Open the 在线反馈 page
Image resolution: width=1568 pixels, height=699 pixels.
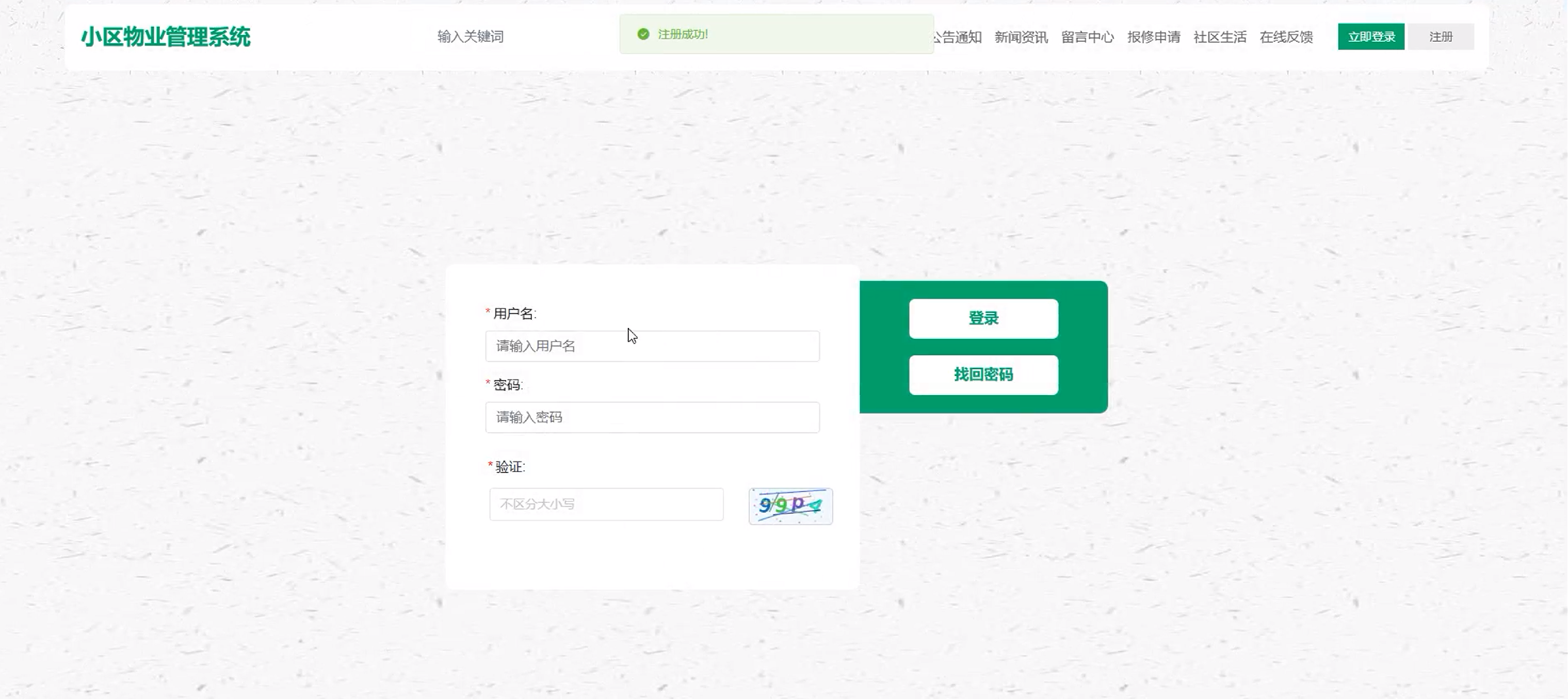(1286, 37)
